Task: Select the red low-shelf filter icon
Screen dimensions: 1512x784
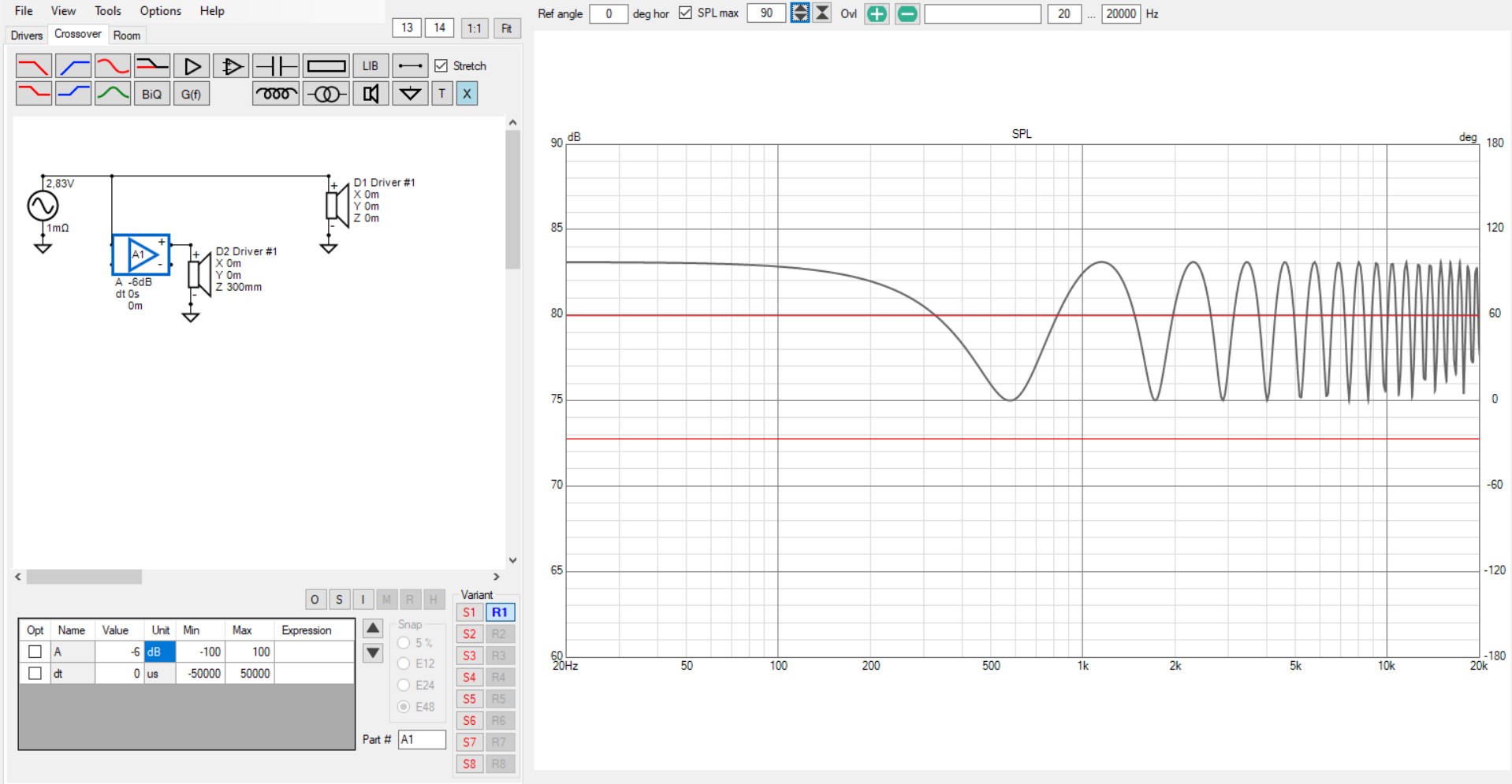Action: [x=34, y=94]
